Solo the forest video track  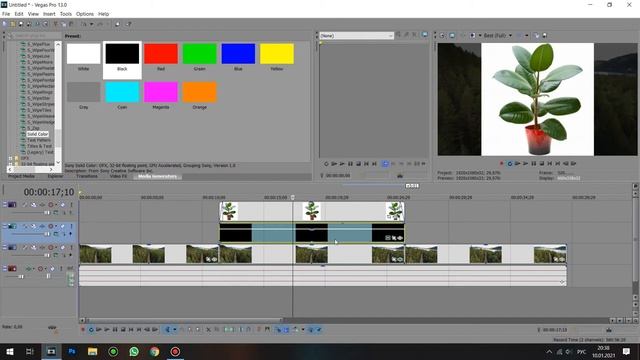tap(71, 247)
